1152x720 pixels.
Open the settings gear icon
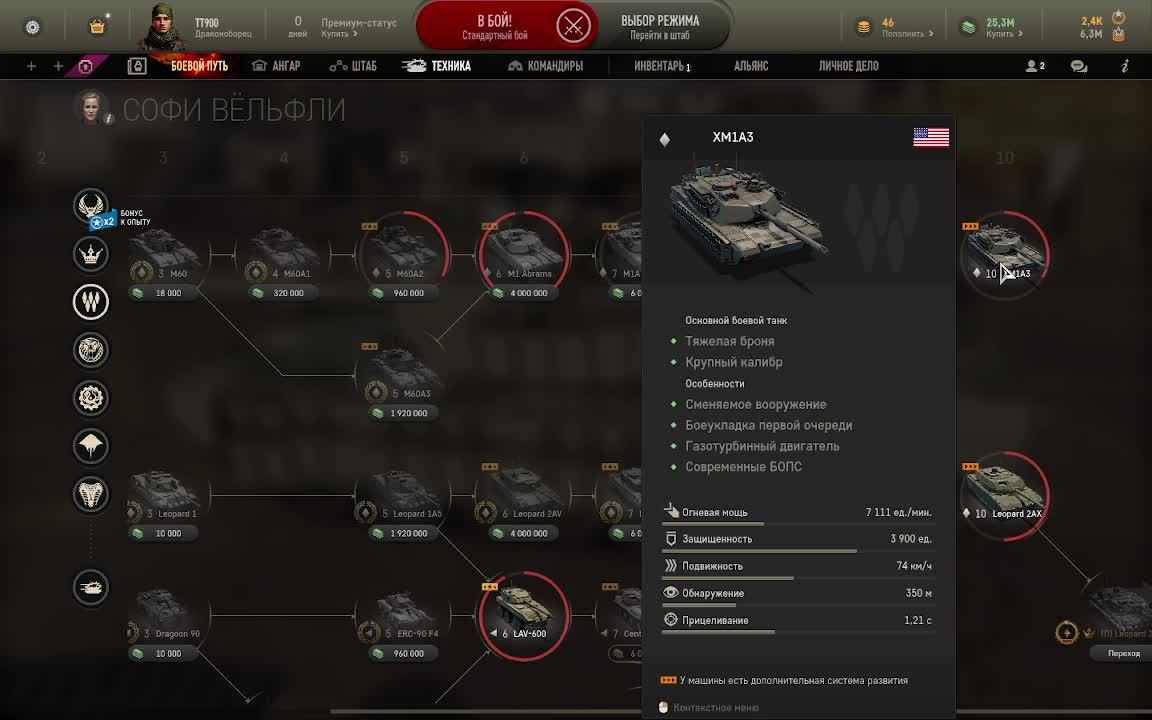point(32,27)
